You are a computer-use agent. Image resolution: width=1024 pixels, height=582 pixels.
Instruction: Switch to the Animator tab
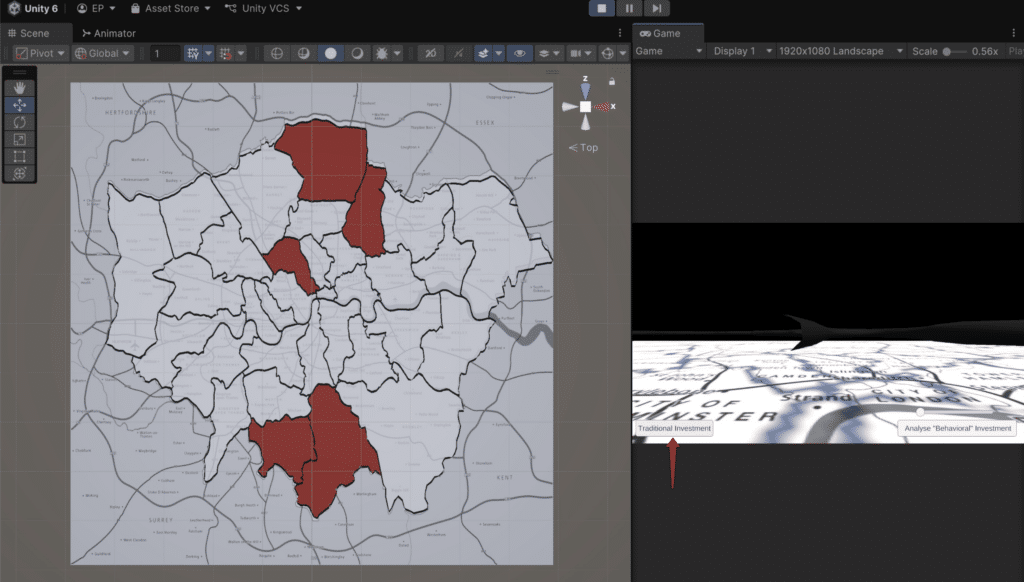(x=108, y=33)
